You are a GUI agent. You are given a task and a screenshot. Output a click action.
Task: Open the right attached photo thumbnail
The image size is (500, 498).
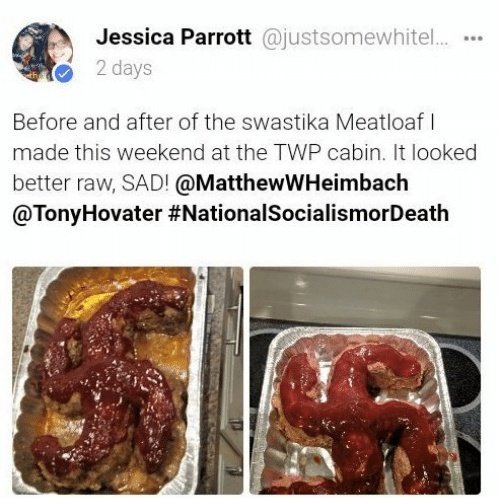pyautogui.click(x=365, y=380)
